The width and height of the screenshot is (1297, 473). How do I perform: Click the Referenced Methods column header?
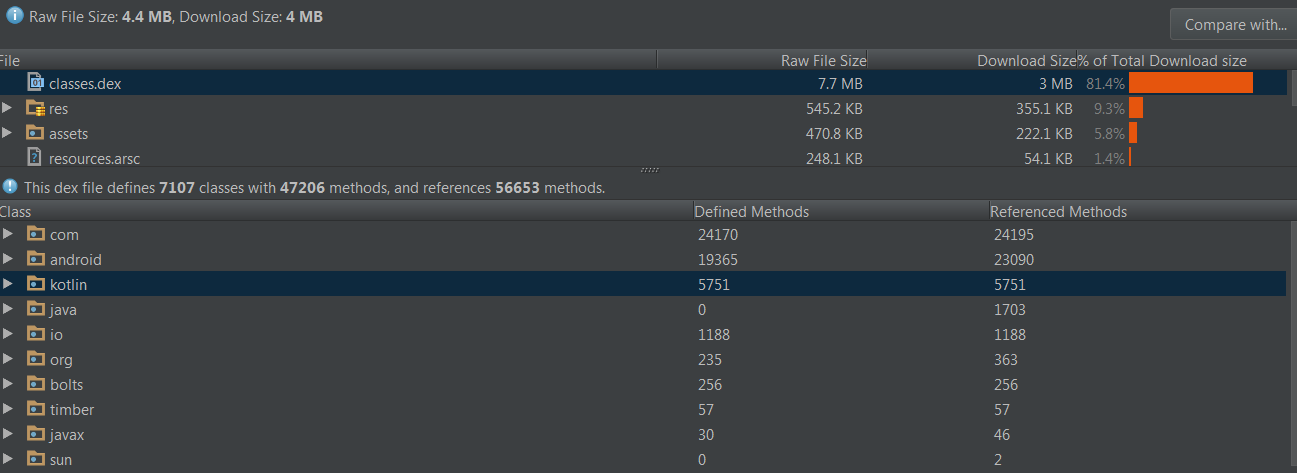coord(1058,212)
